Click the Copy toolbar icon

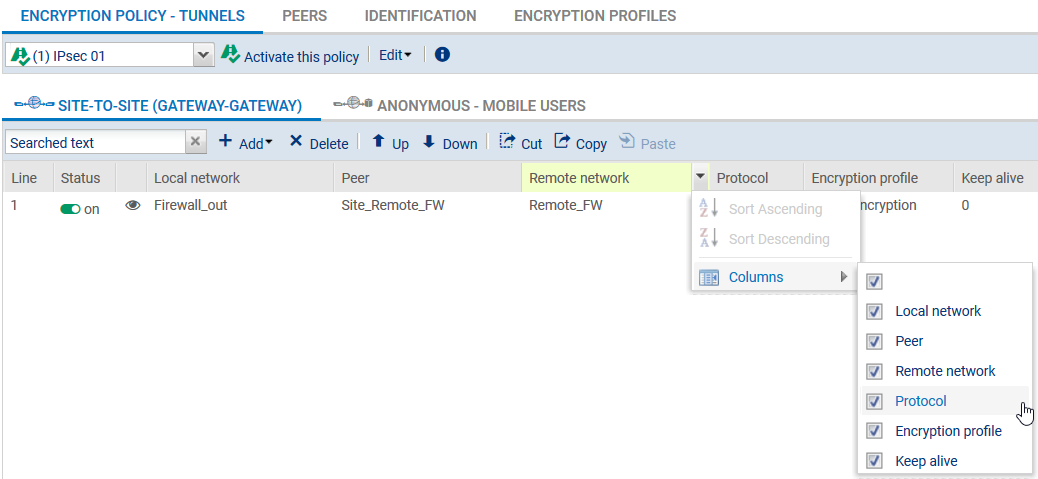point(562,142)
